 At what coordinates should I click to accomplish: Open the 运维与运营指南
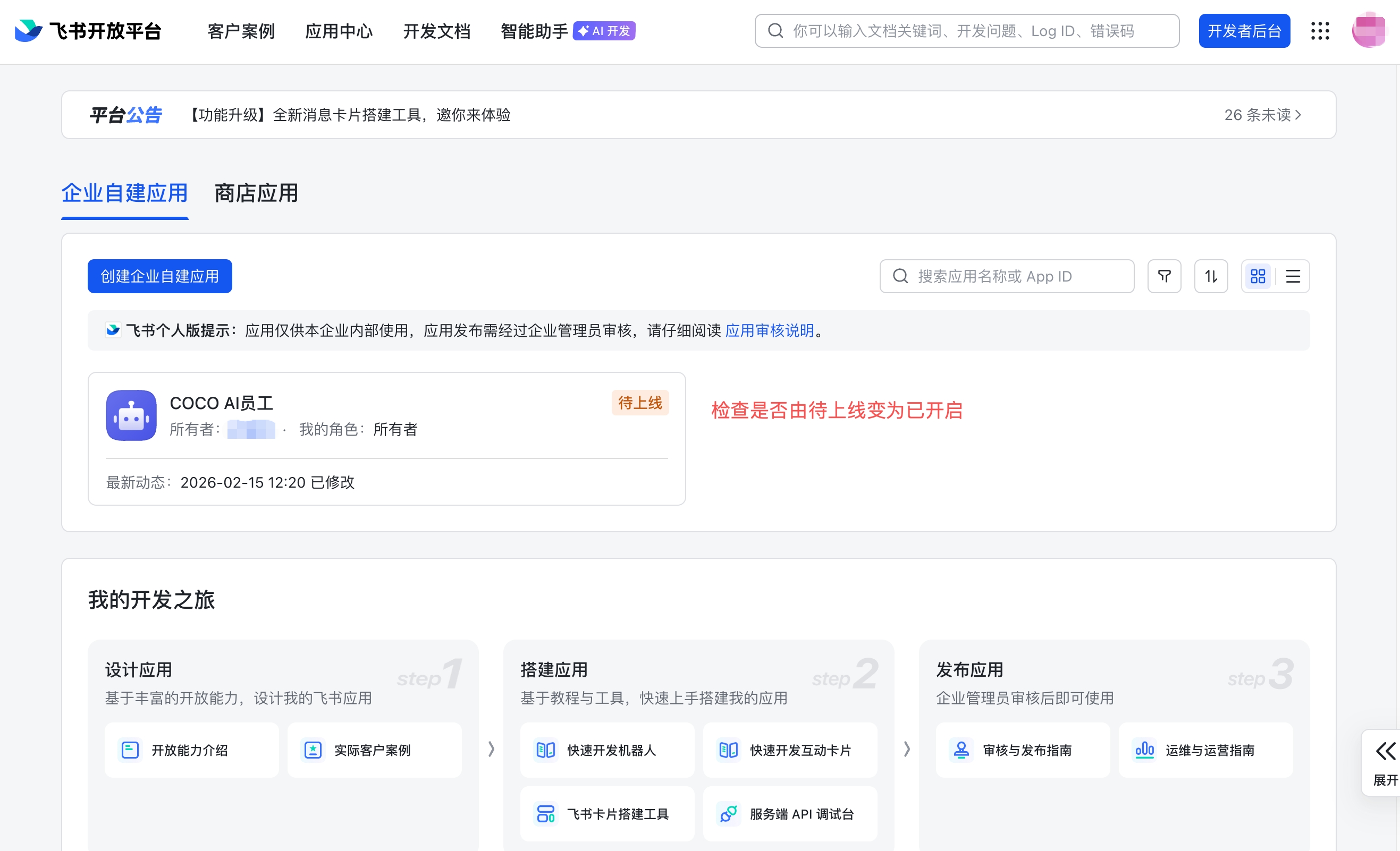pyautogui.click(x=1205, y=750)
